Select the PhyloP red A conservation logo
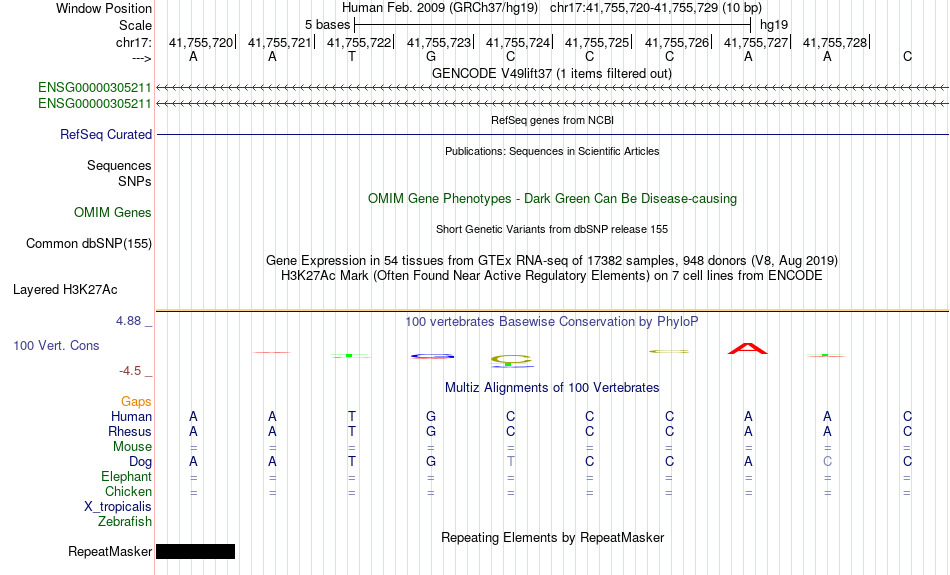 748,349
